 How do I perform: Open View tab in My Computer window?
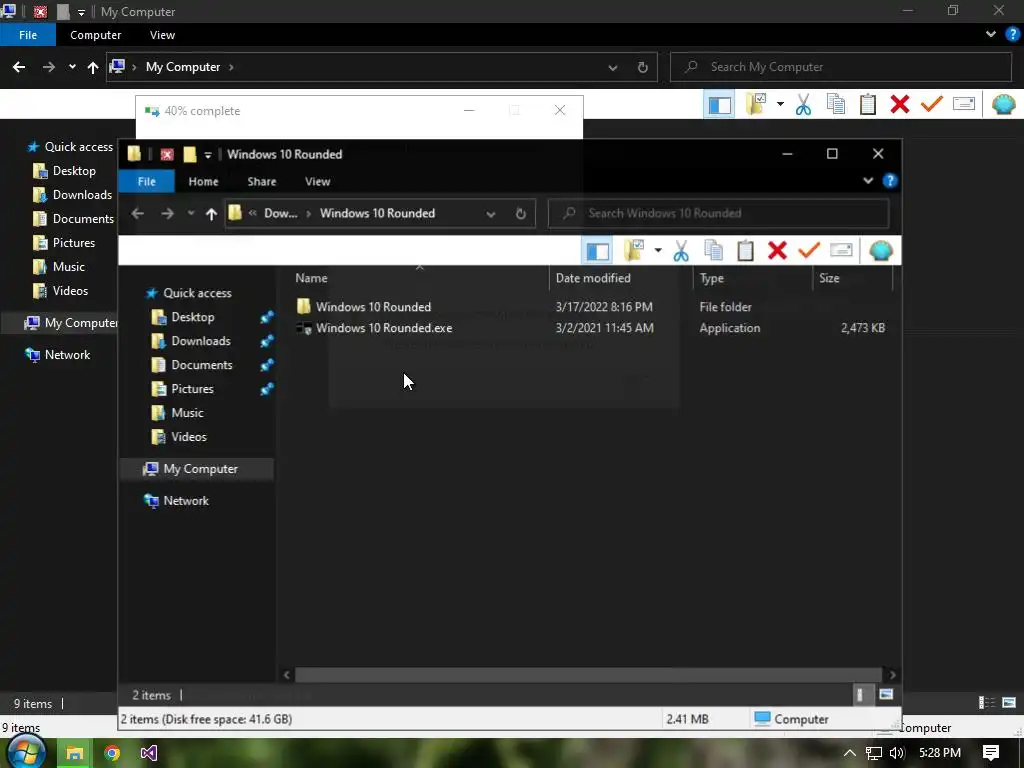[162, 35]
